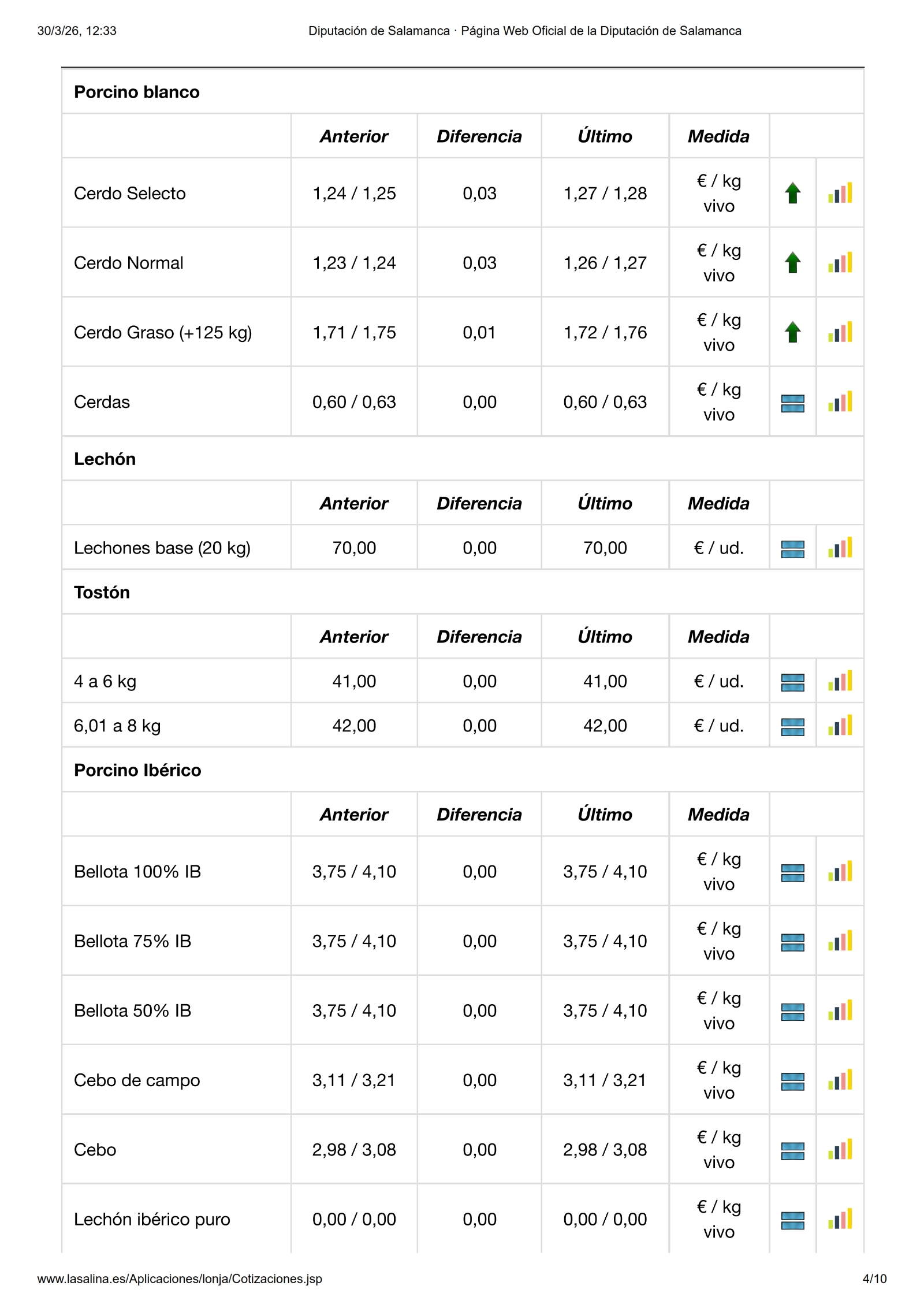Screen dimensions: 924x1308
Task: Open the chart icon for Lechón ibérico puro
Action: [x=840, y=1219]
